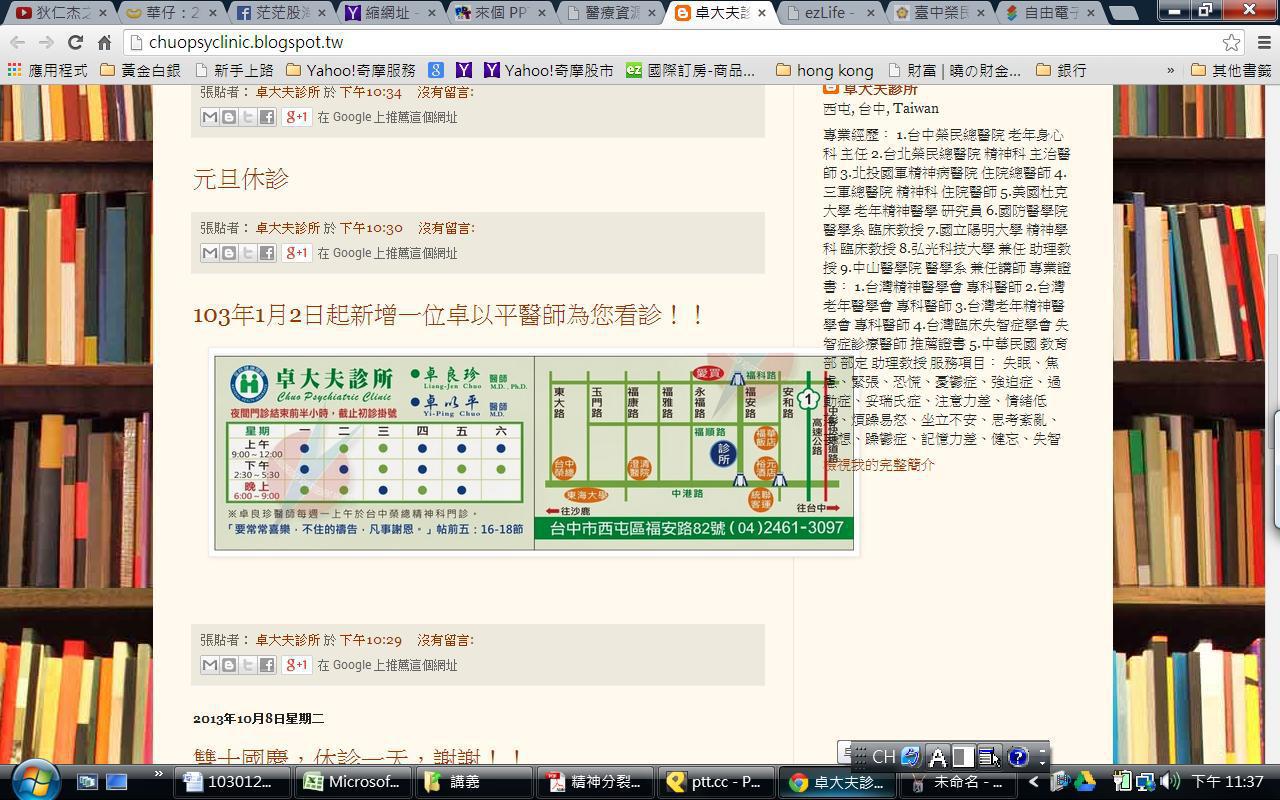Open the volume speaker icon in system tray
Screen dimensions: 1280x800
1170,781
